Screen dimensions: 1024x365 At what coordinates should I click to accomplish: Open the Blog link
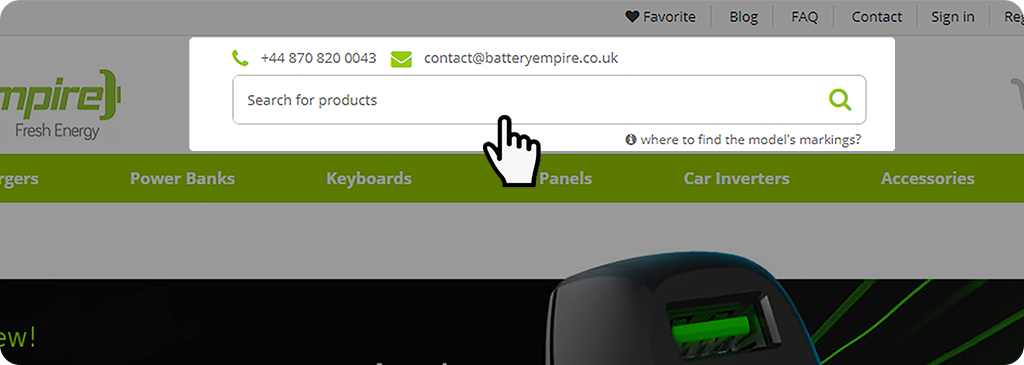[744, 17]
